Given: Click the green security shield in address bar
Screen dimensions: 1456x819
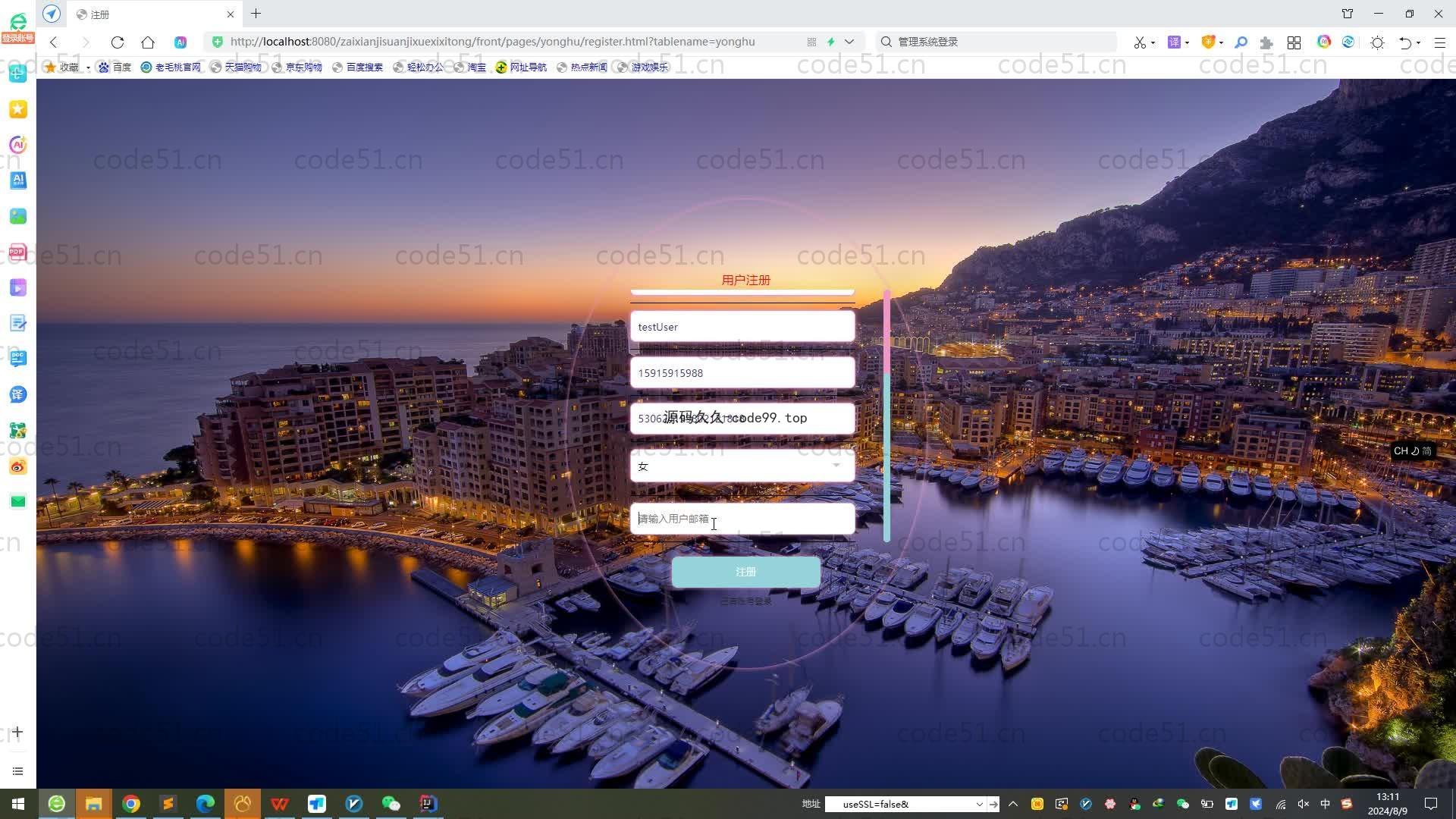Looking at the screenshot, I should point(218,42).
